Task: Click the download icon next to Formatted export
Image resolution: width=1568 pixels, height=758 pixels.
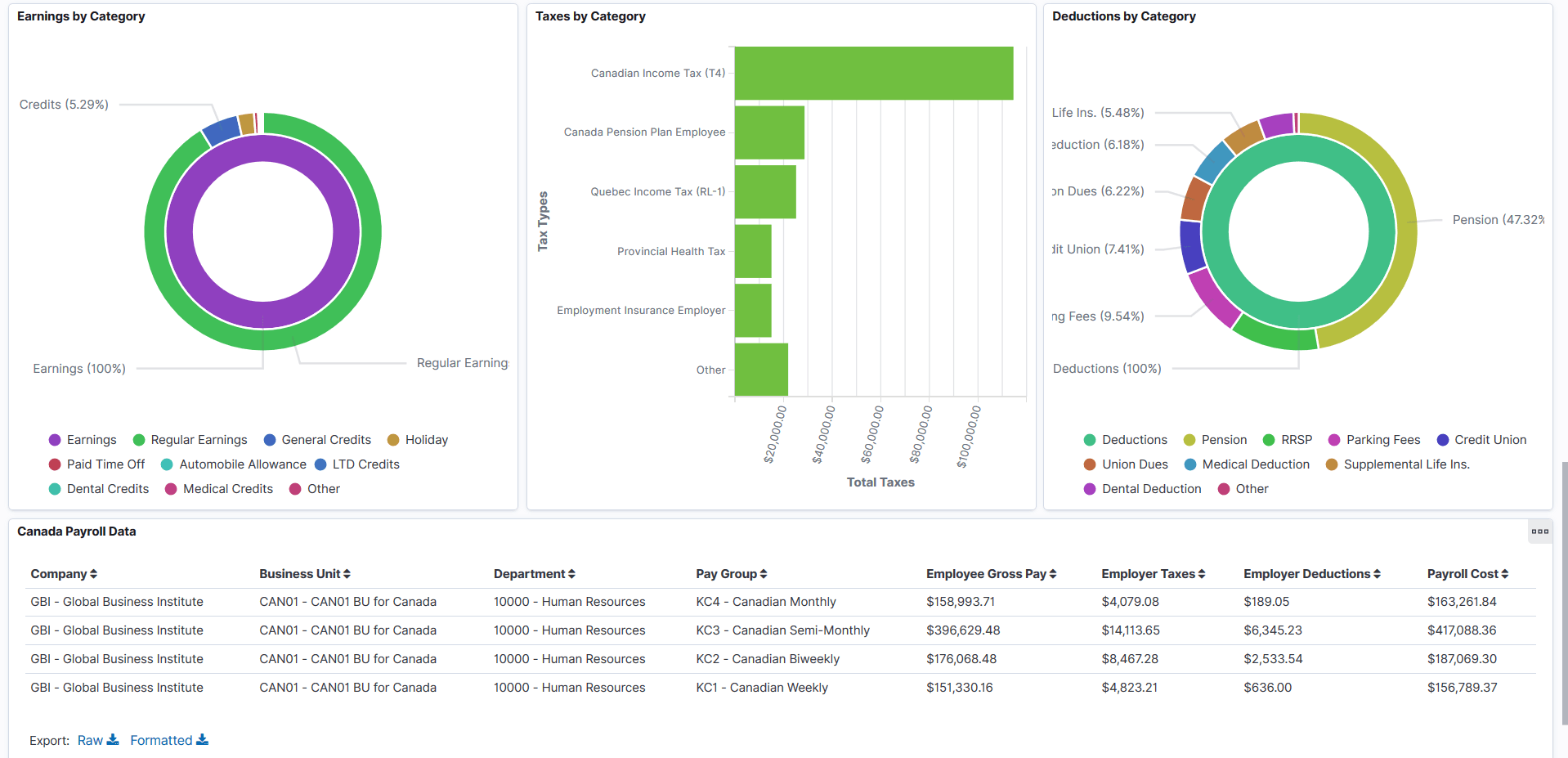Action: click(x=204, y=740)
